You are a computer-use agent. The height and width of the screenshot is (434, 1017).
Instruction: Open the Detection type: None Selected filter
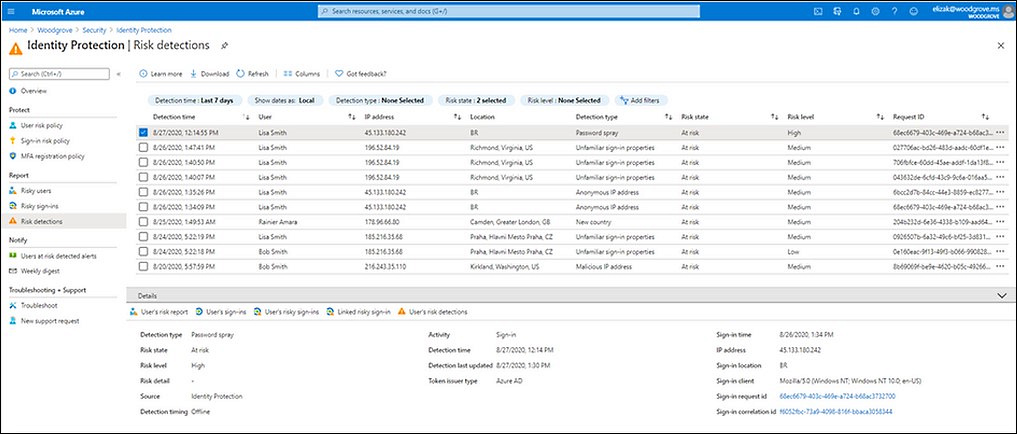click(379, 101)
